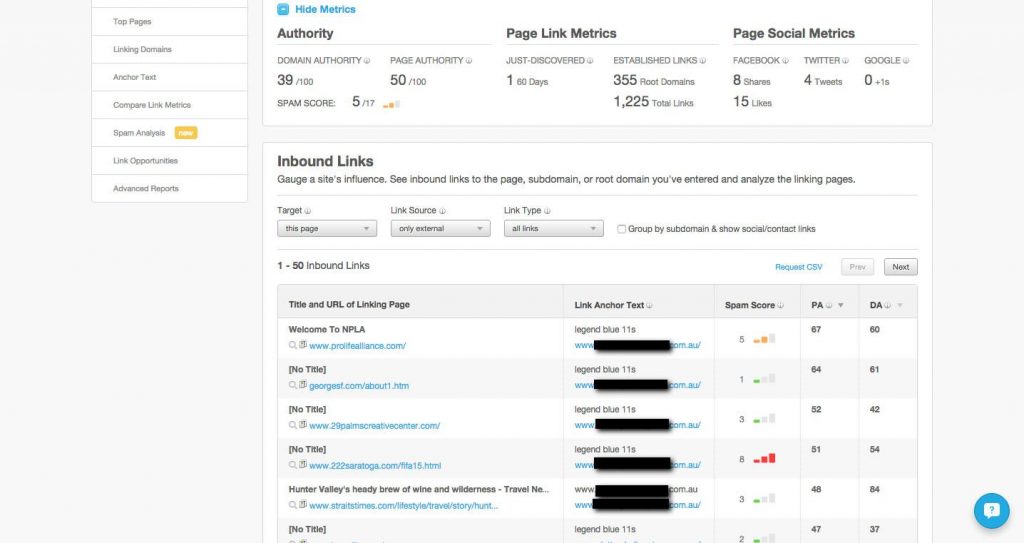Viewport: 1024px width, 543px height.
Task: Open Link Source 'only external' dropdown
Action: 440,229
